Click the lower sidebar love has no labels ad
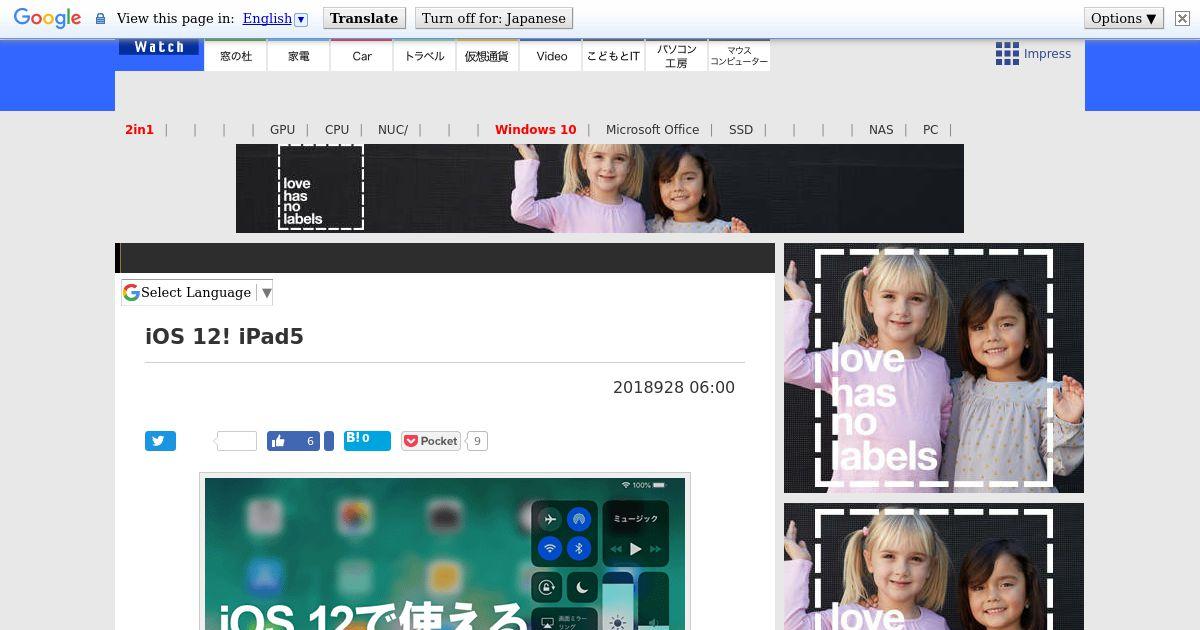Screen dimensions: 1200x630 (934, 566)
